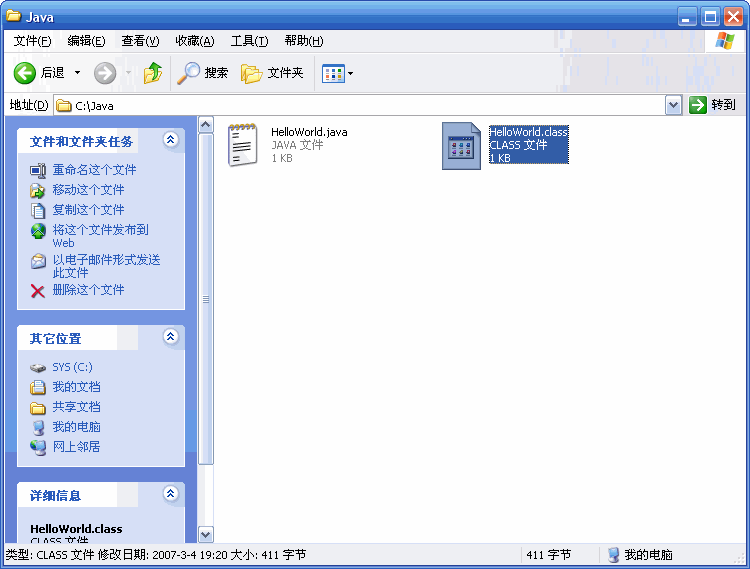Image resolution: width=750 pixels, height=569 pixels.
Task: Click the copy file icon
Action: pyautogui.click(x=38, y=210)
